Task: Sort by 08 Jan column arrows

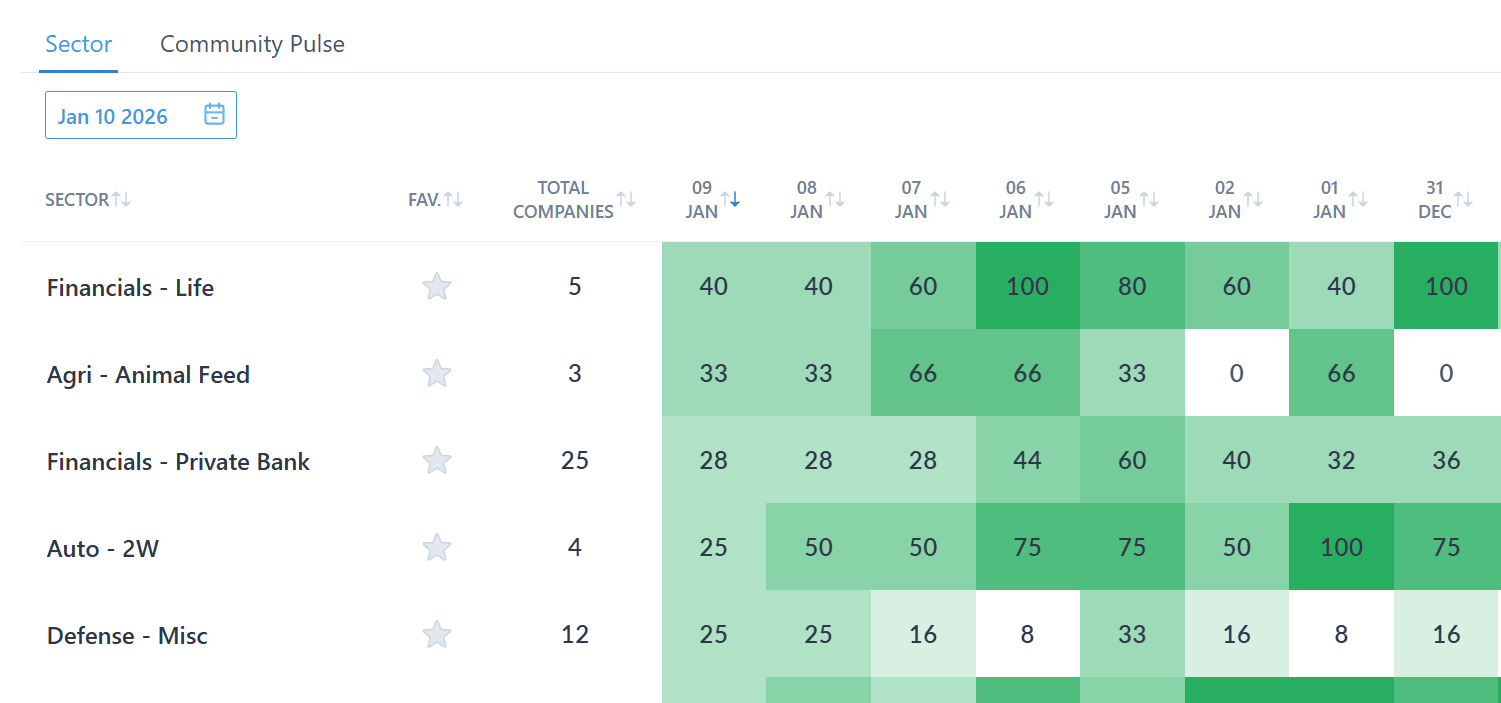Action: pos(835,199)
